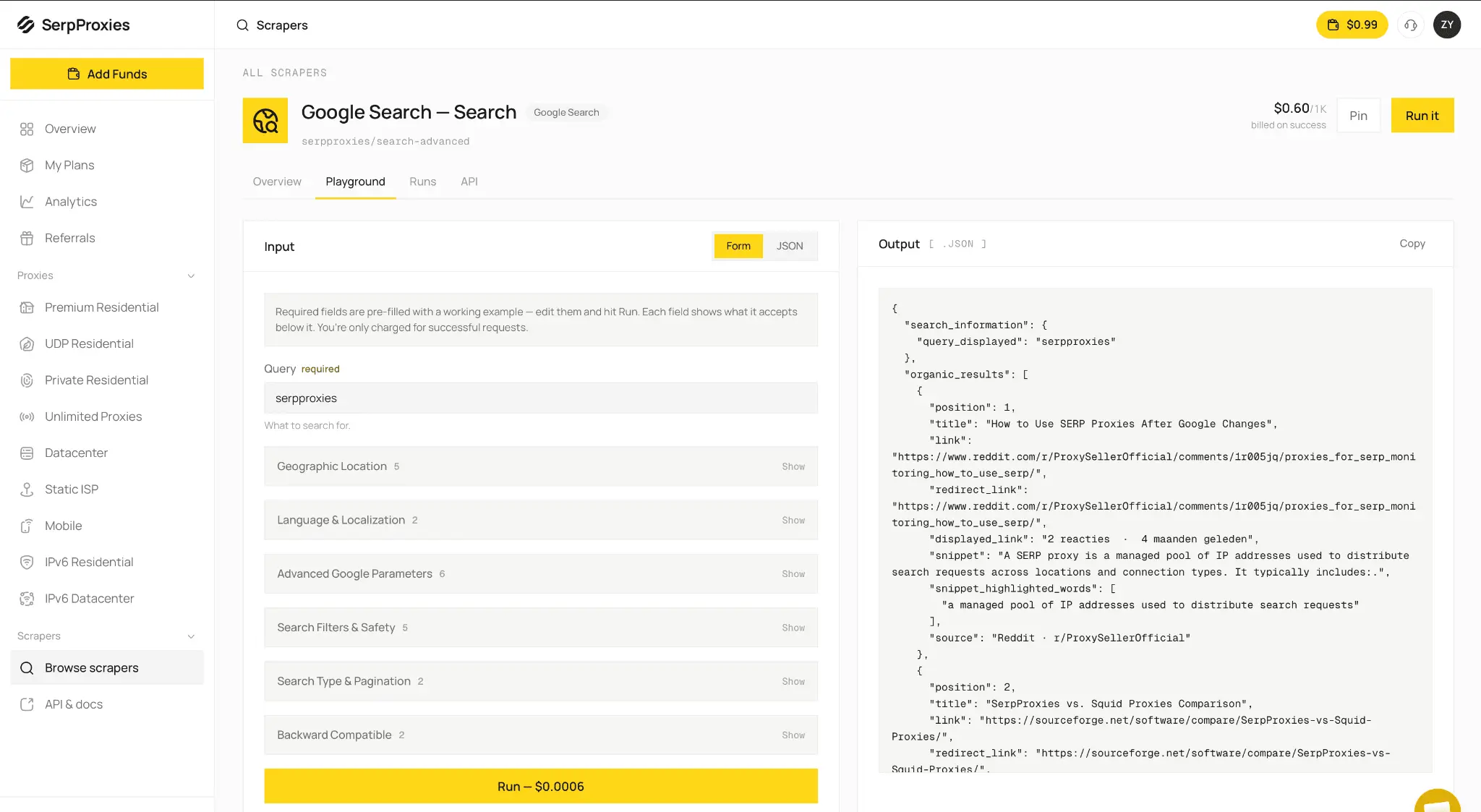Click the Run — $0.0006 button
The height and width of the screenshot is (812, 1481).
pos(541,786)
